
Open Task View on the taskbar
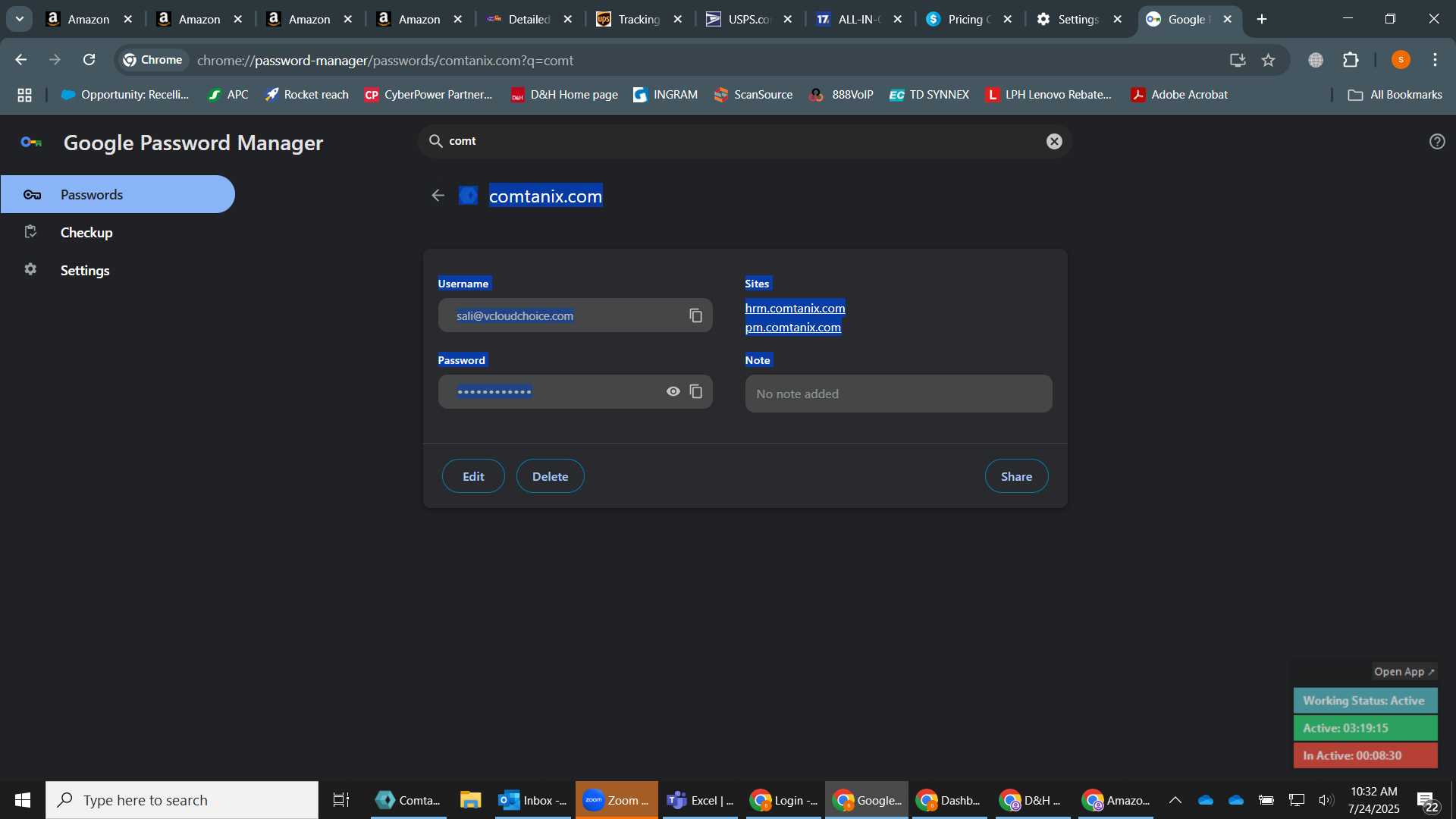tap(341, 800)
